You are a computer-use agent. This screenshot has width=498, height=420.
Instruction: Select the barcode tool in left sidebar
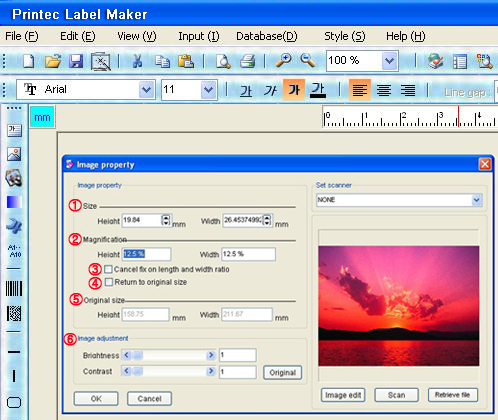[x=14, y=288]
